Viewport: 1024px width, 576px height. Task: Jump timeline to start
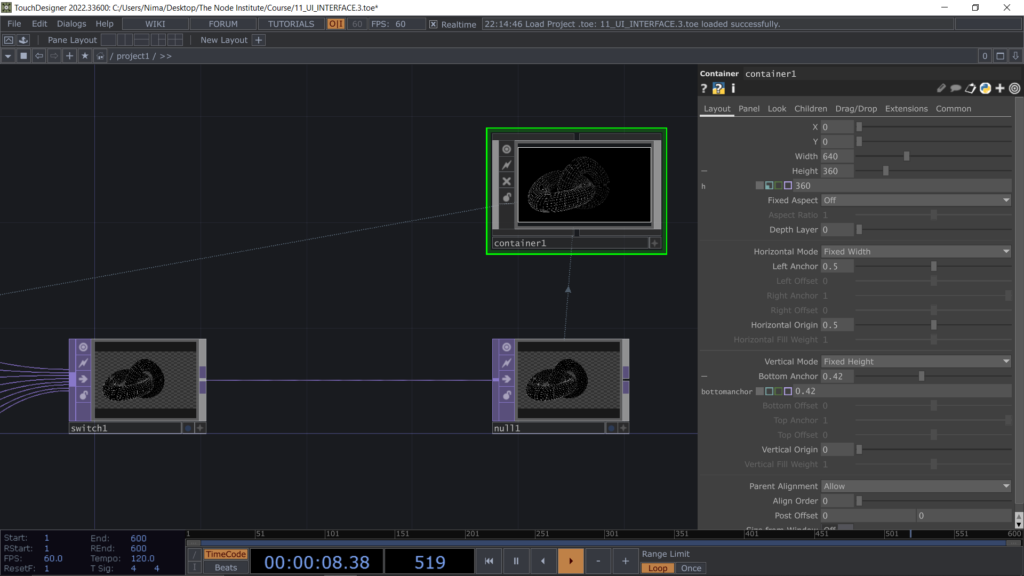pos(488,561)
